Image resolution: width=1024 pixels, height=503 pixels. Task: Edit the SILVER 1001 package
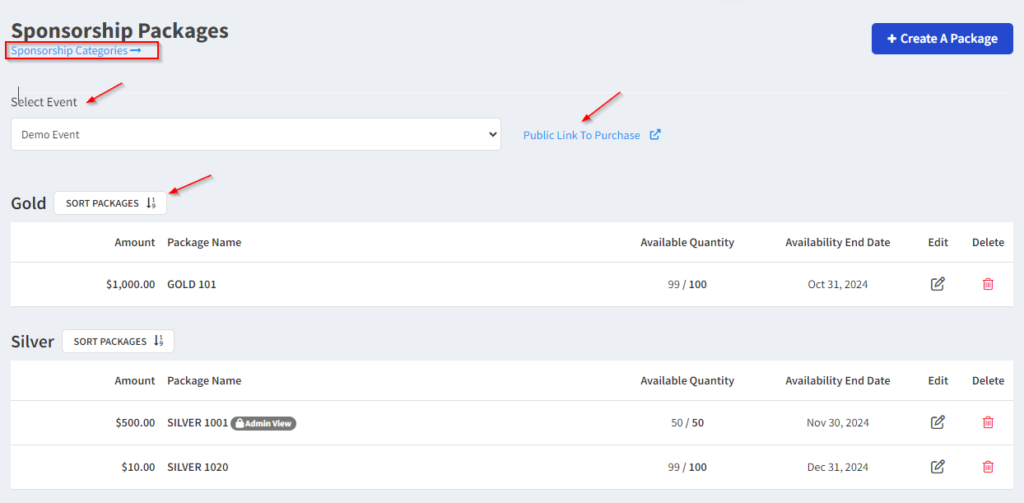(937, 422)
